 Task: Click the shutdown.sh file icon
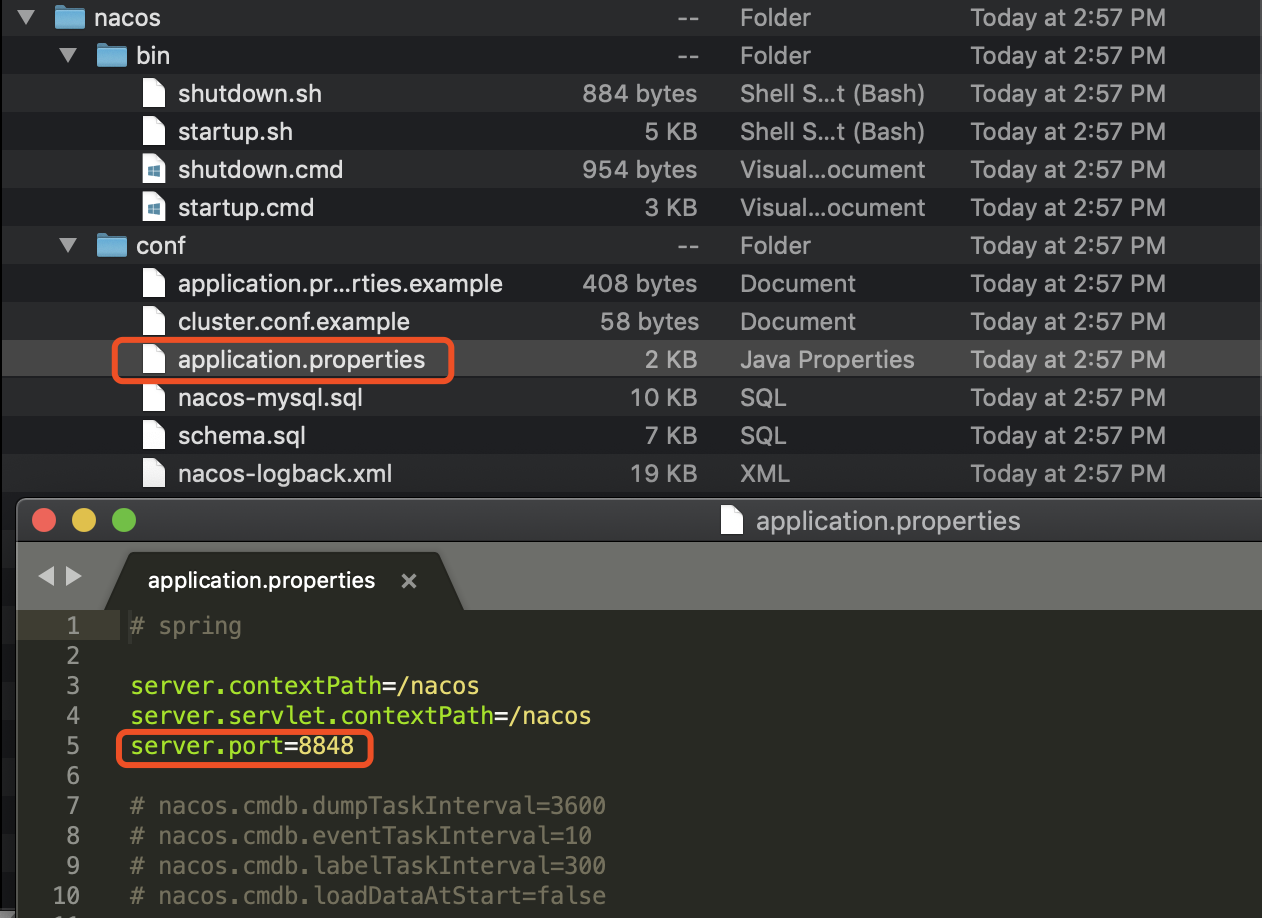(x=153, y=93)
